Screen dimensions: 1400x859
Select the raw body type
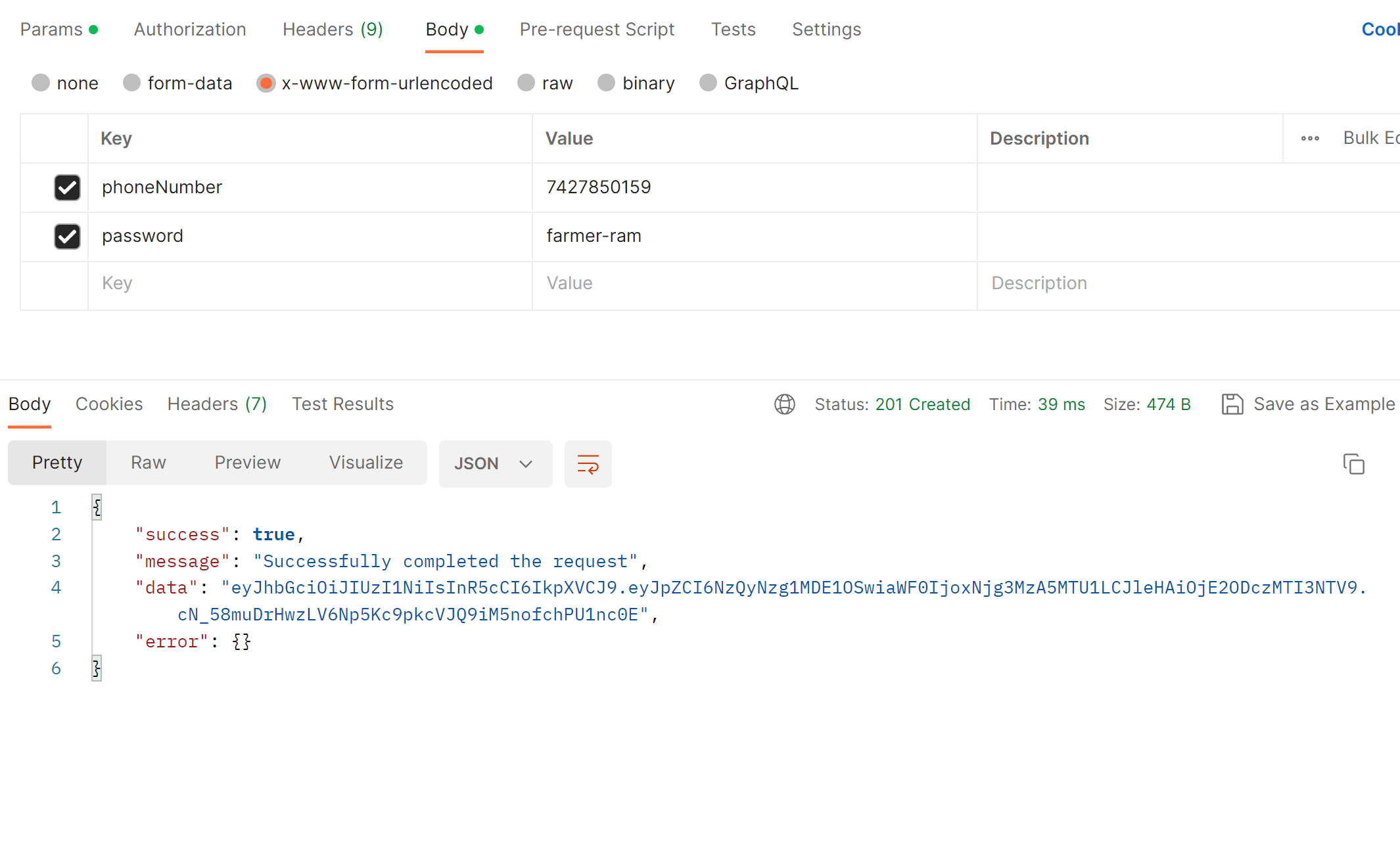coord(526,83)
